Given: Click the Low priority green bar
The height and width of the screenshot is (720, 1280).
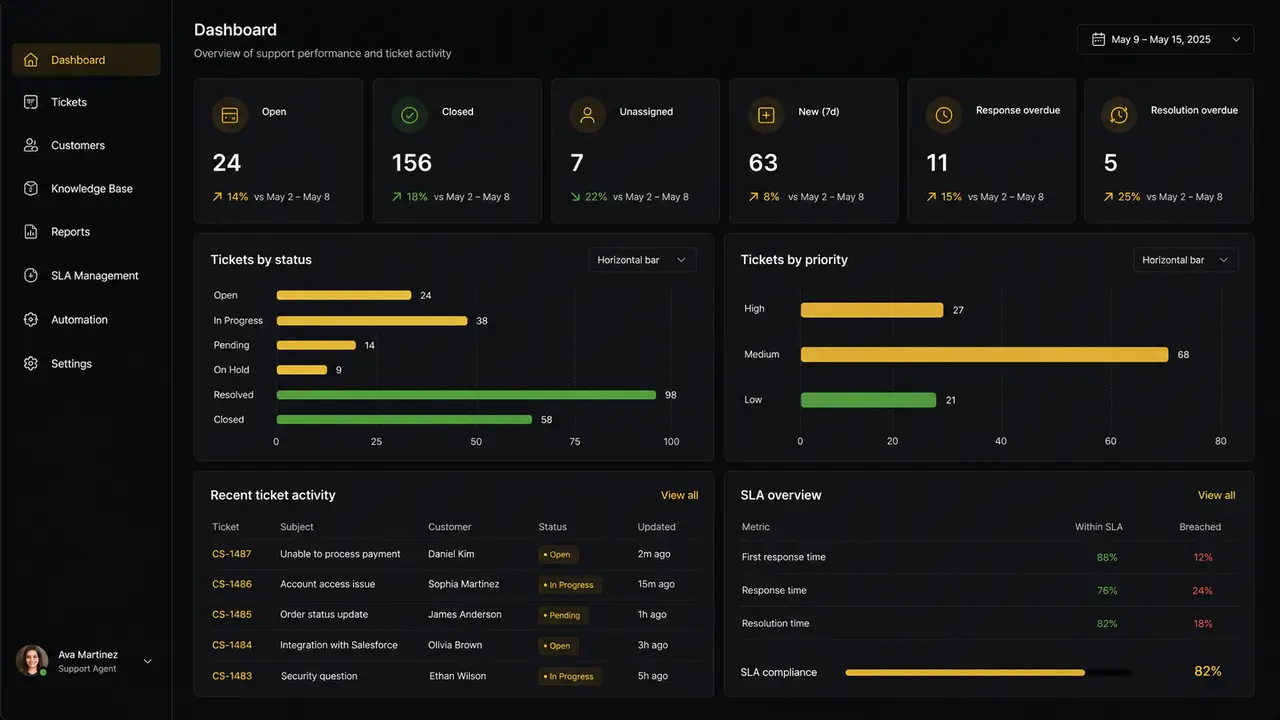Looking at the screenshot, I should tap(868, 400).
